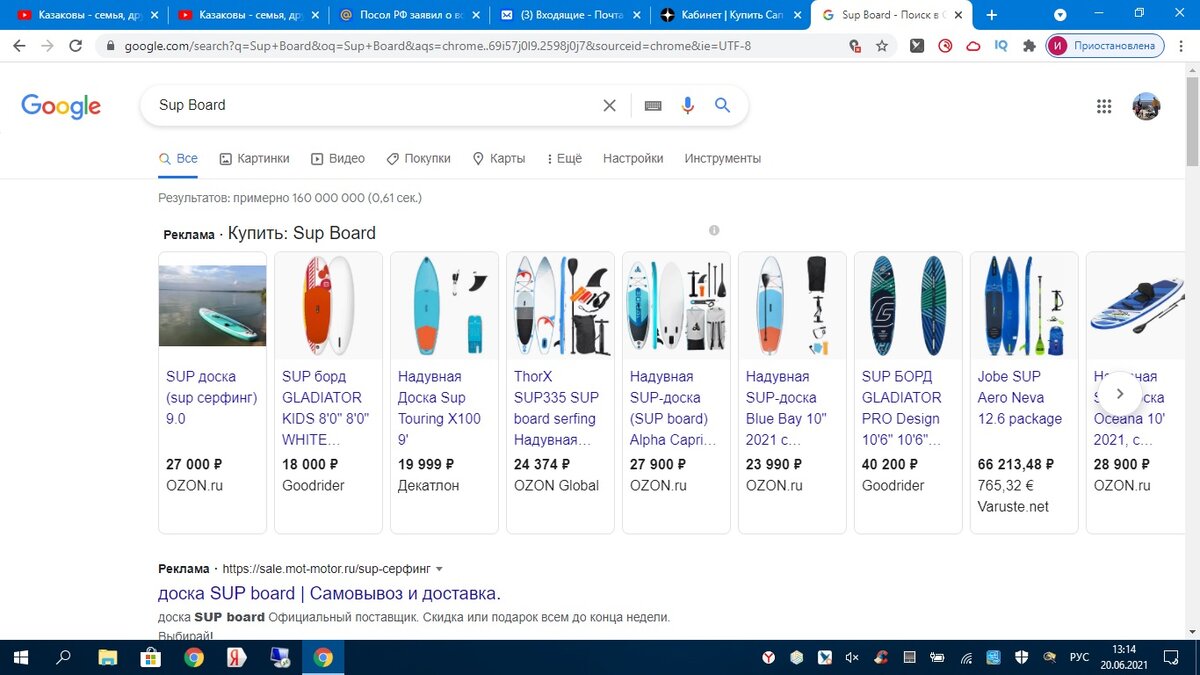
Task: Open ThorX SUP335 SUP board link
Action: [x=556, y=408]
